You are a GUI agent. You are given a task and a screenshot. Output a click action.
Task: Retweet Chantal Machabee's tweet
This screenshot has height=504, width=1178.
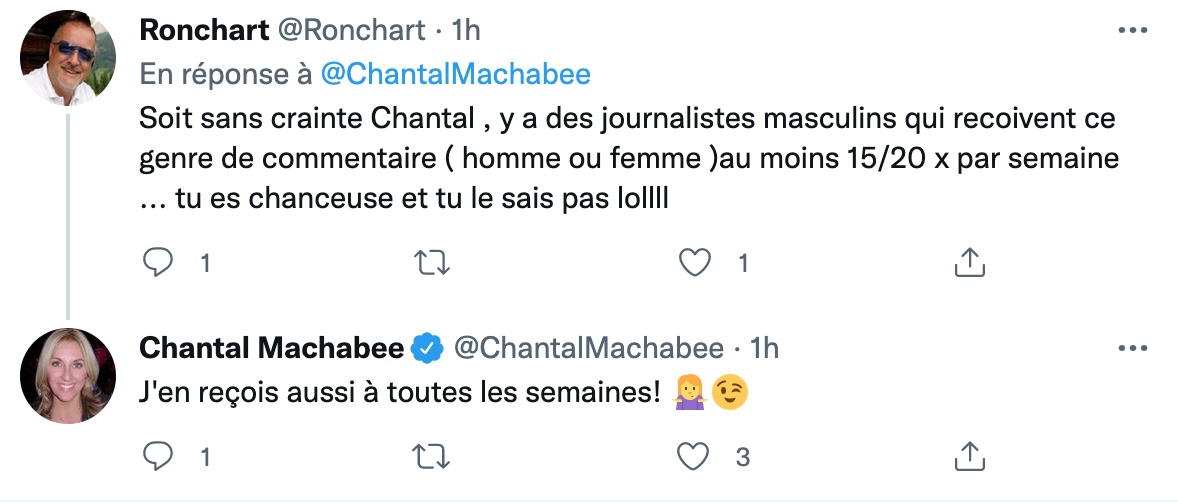(431, 457)
